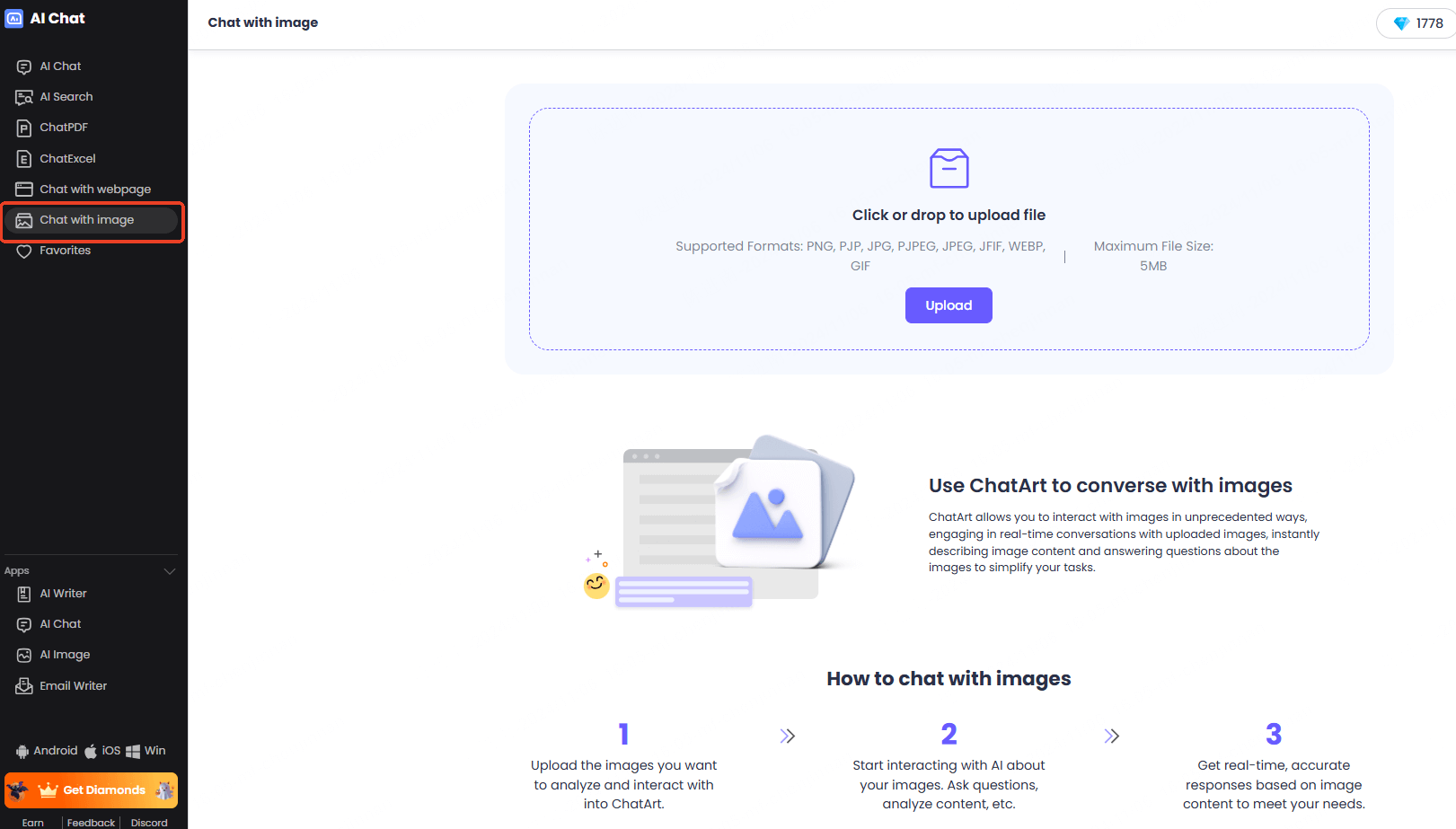This screenshot has width=1456, height=829.
Task: Click the Chat with image picture icon
Action: click(24, 220)
